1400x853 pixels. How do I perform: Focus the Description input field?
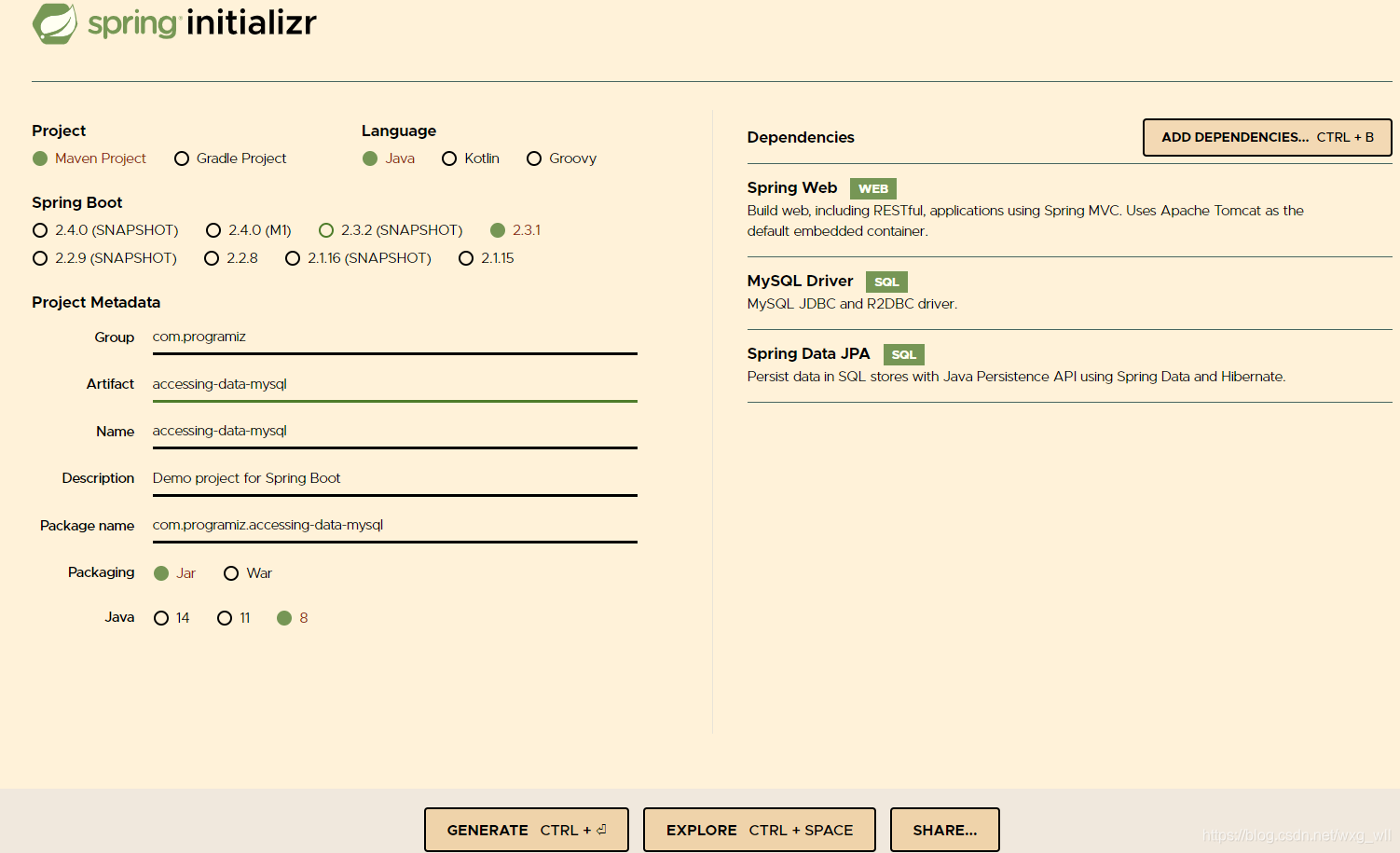point(394,478)
